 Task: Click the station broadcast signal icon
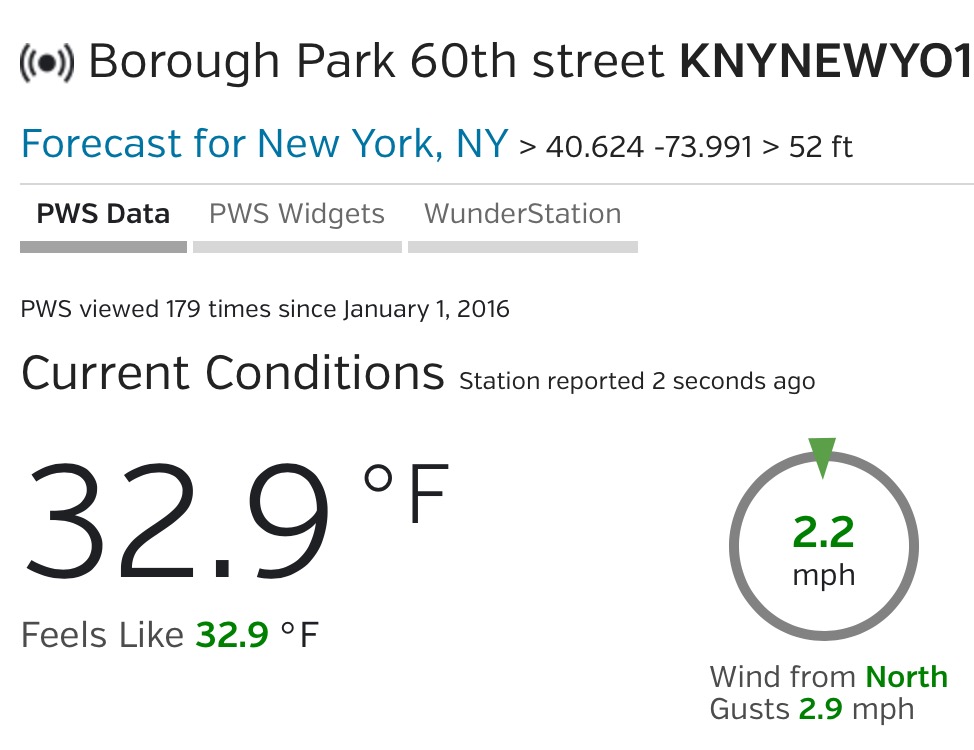coord(46,63)
